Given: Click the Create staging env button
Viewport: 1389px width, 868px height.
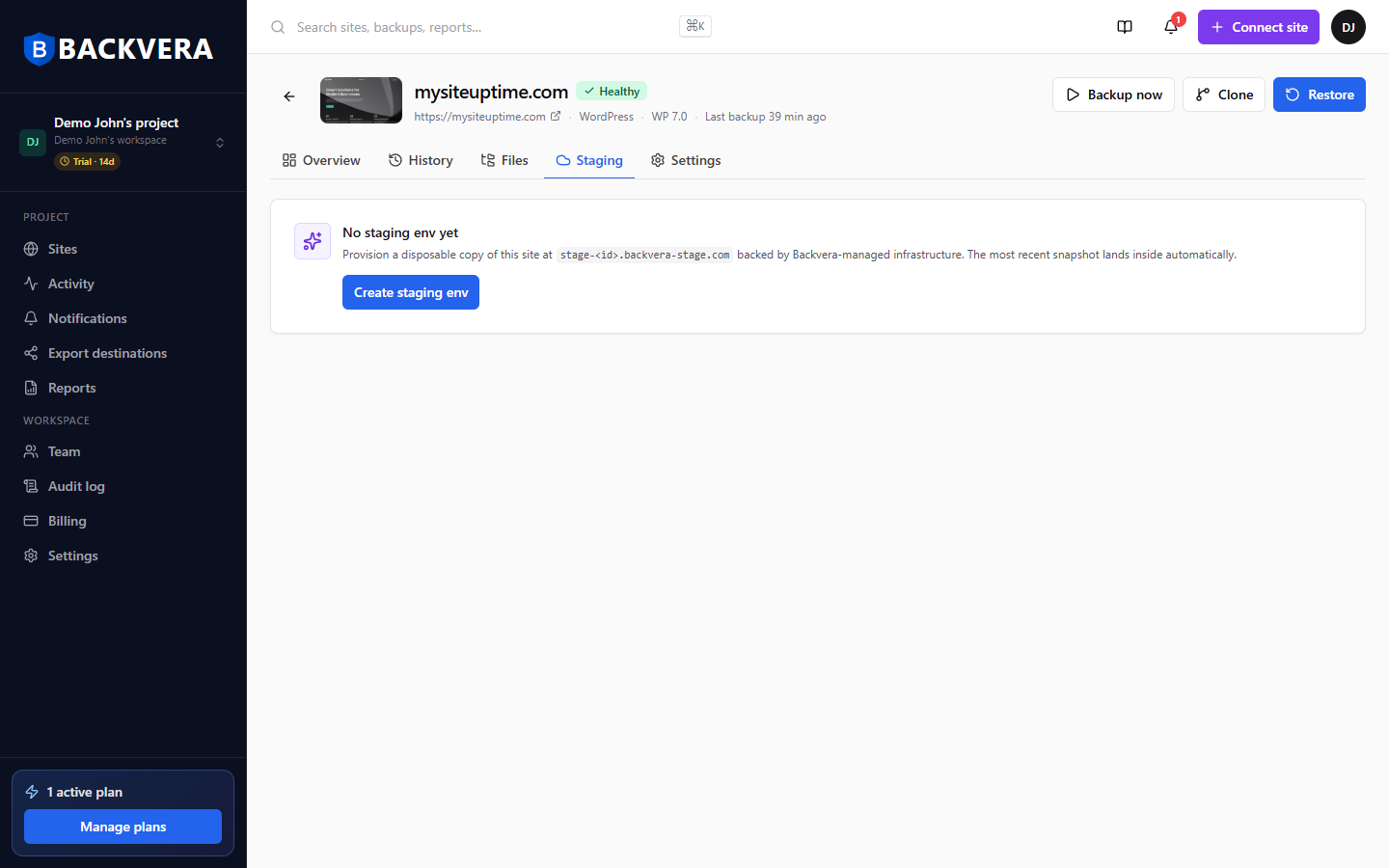Looking at the screenshot, I should tap(411, 292).
